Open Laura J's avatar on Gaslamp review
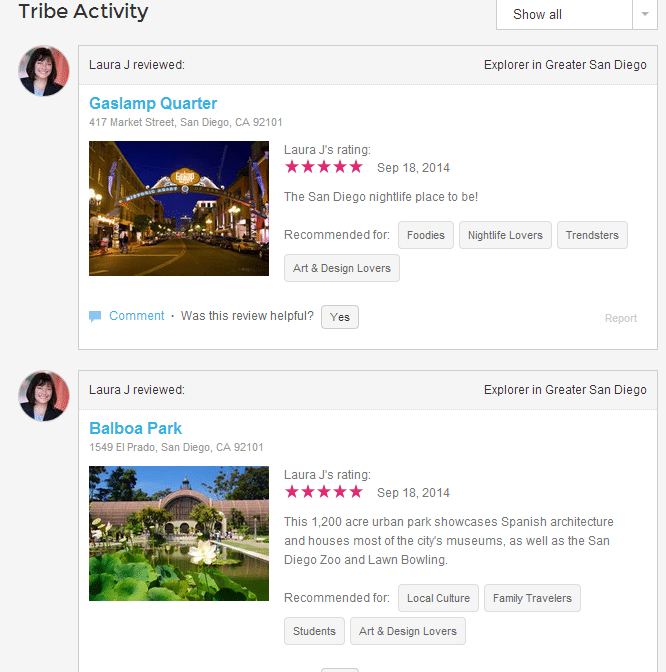The image size is (666, 672). coord(44,71)
